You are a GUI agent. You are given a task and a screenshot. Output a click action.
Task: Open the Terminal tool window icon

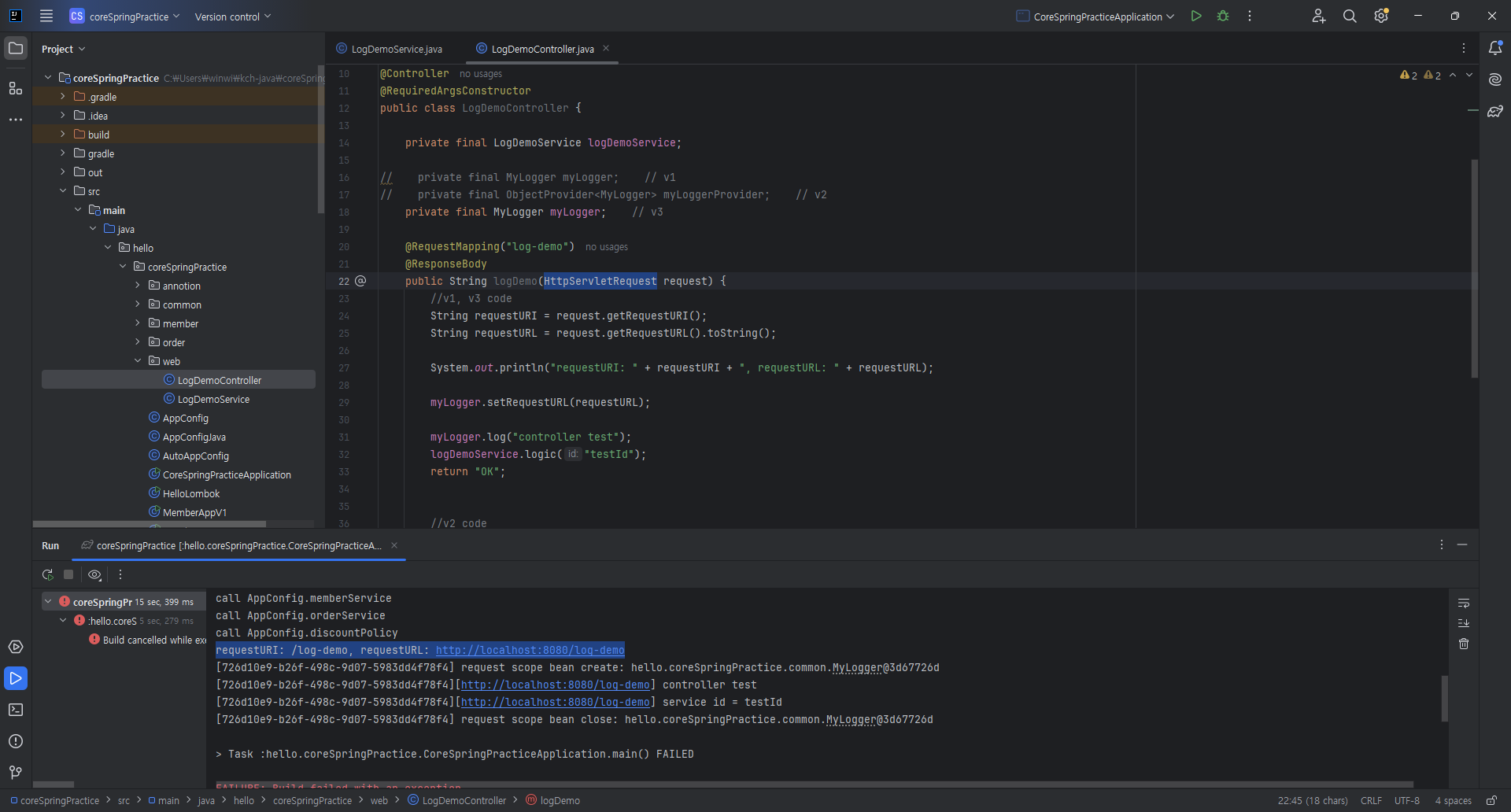[x=16, y=710]
